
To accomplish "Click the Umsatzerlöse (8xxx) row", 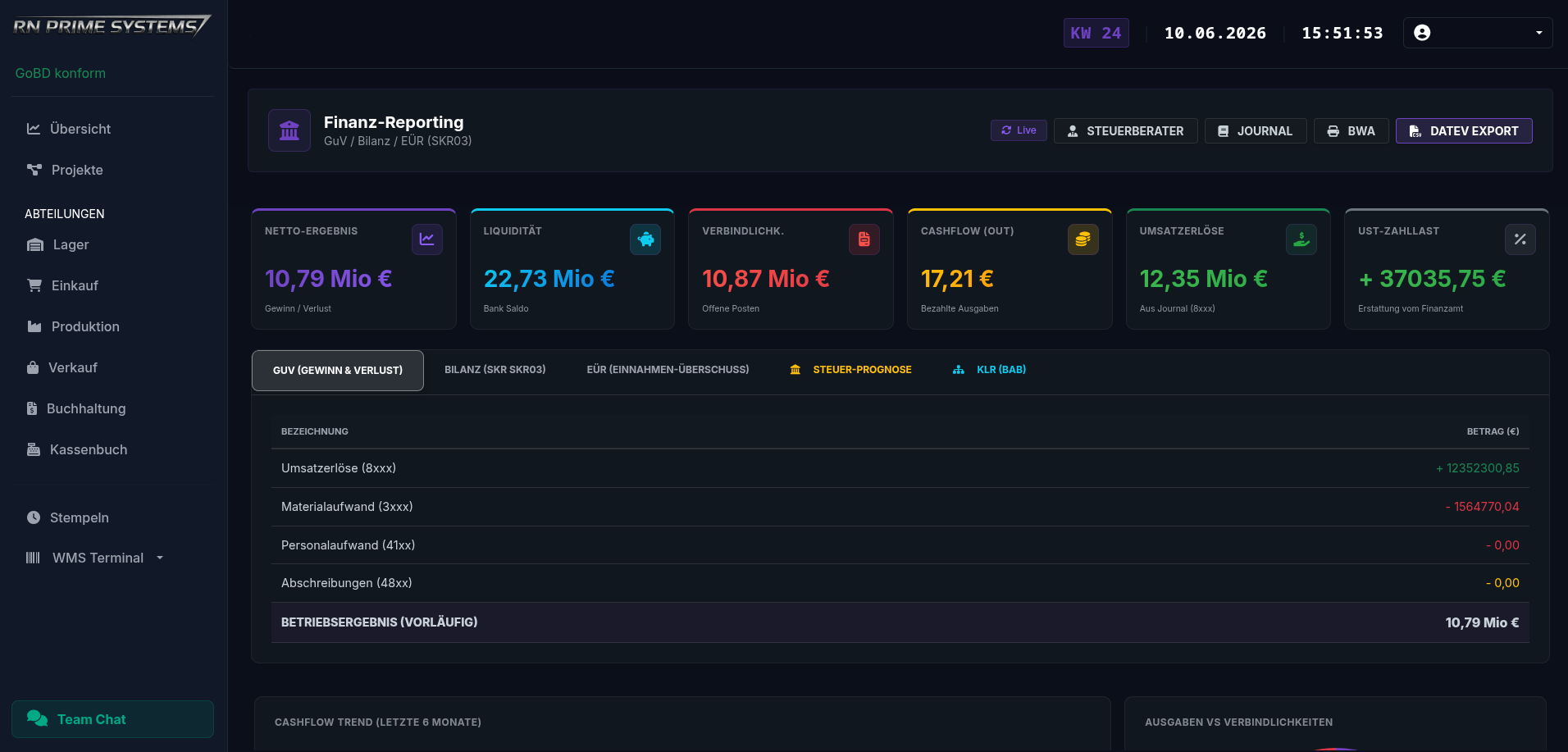I will click(x=900, y=468).
